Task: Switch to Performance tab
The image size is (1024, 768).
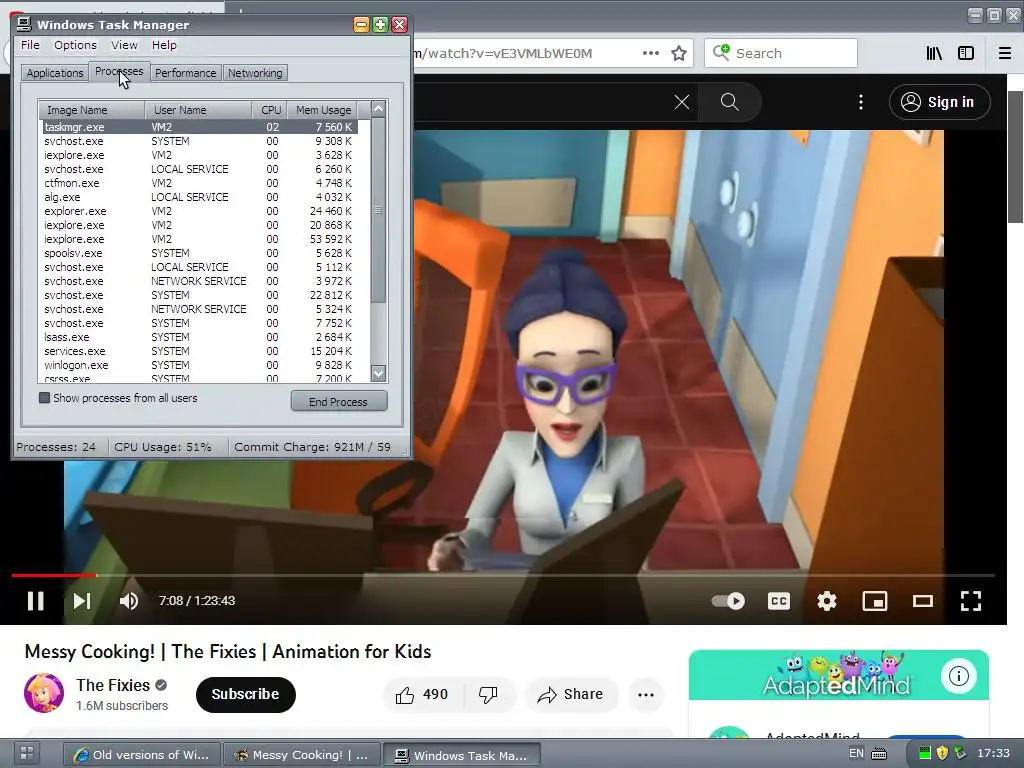Action: [x=185, y=73]
